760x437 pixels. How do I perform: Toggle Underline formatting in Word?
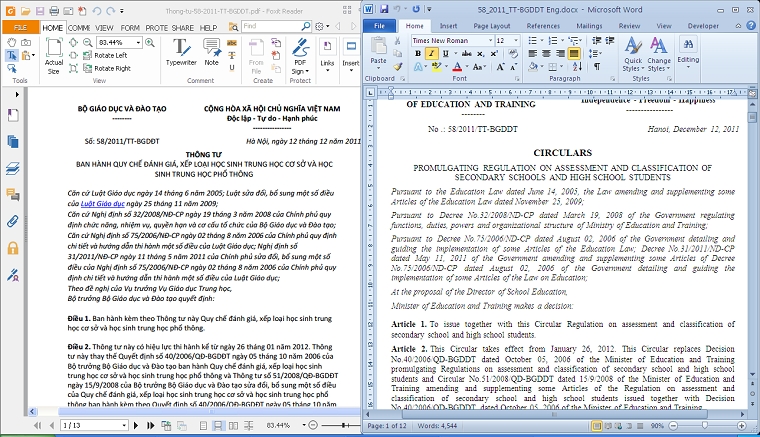[445, 54]
